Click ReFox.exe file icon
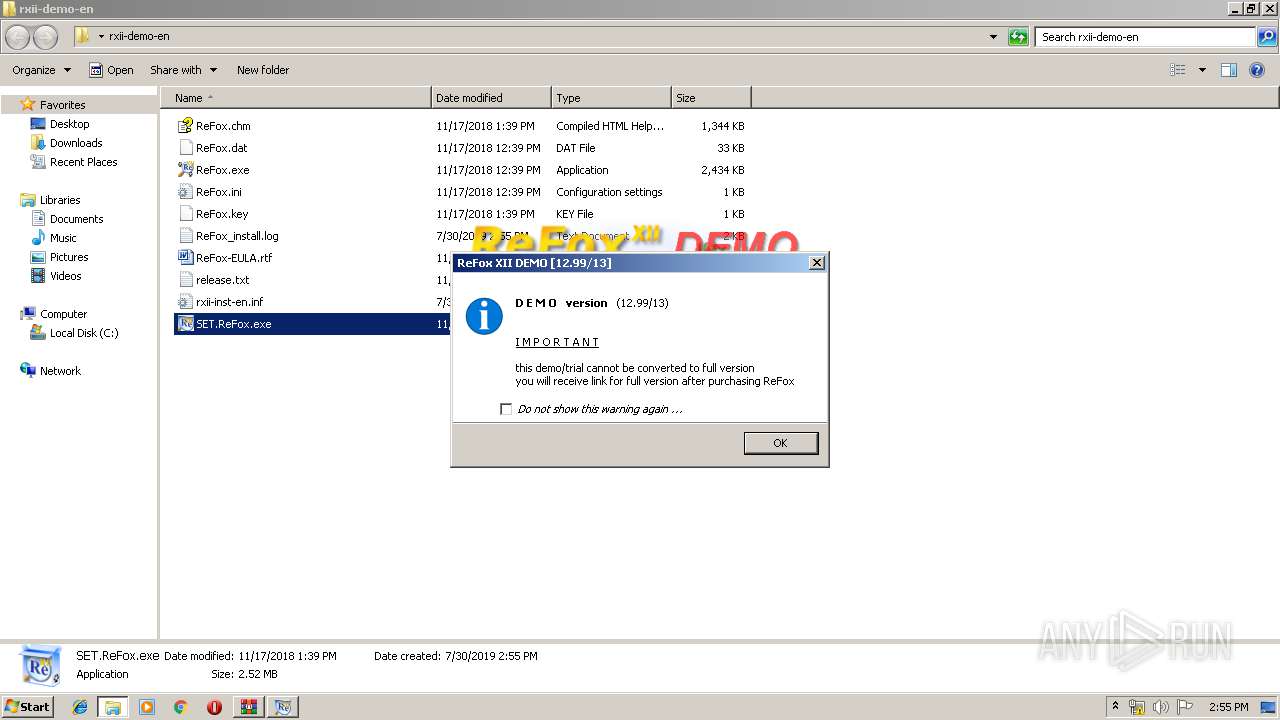The image size is (1280, 720). (x=185, y=170)
